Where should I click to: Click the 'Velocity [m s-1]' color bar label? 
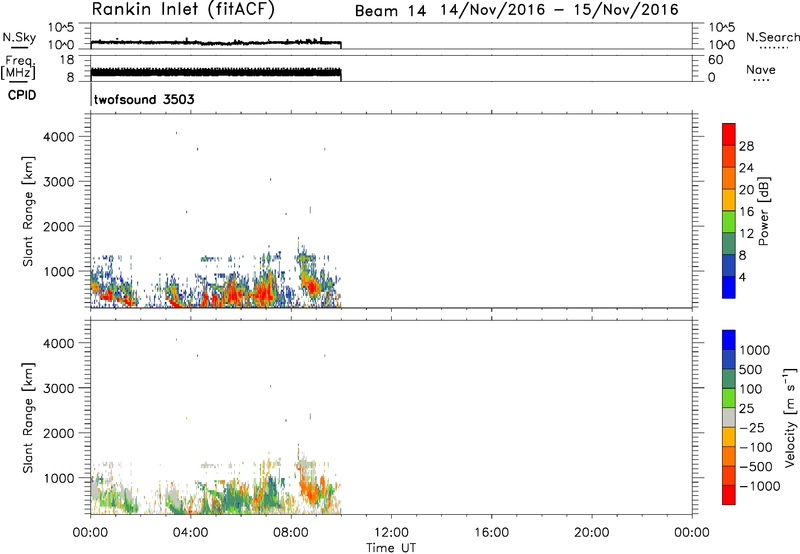(790, 417)
